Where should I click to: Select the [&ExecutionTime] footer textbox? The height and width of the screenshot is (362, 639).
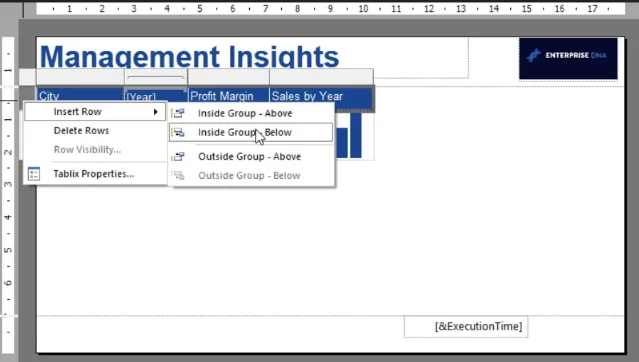(466, 327)
